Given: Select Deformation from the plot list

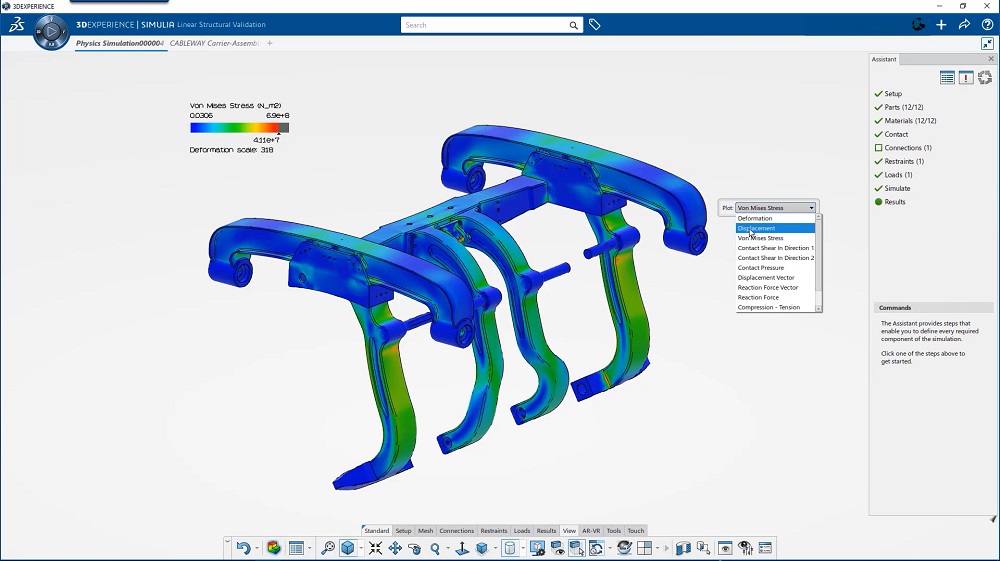Looking at the screenshot, I should (775, 218).
